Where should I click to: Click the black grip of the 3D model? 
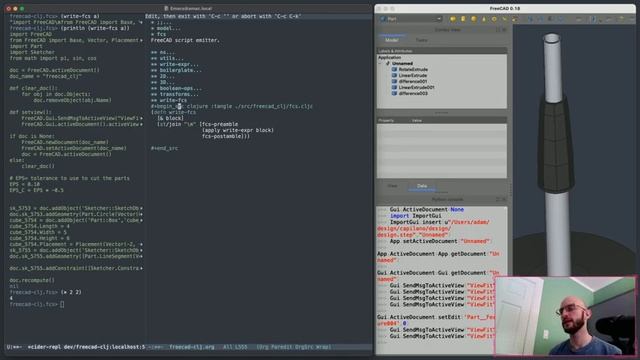[x=555, y=143]
